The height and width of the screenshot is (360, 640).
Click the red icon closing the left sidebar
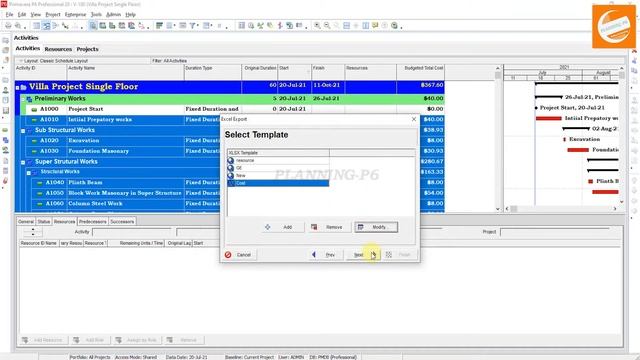[5, 180]
